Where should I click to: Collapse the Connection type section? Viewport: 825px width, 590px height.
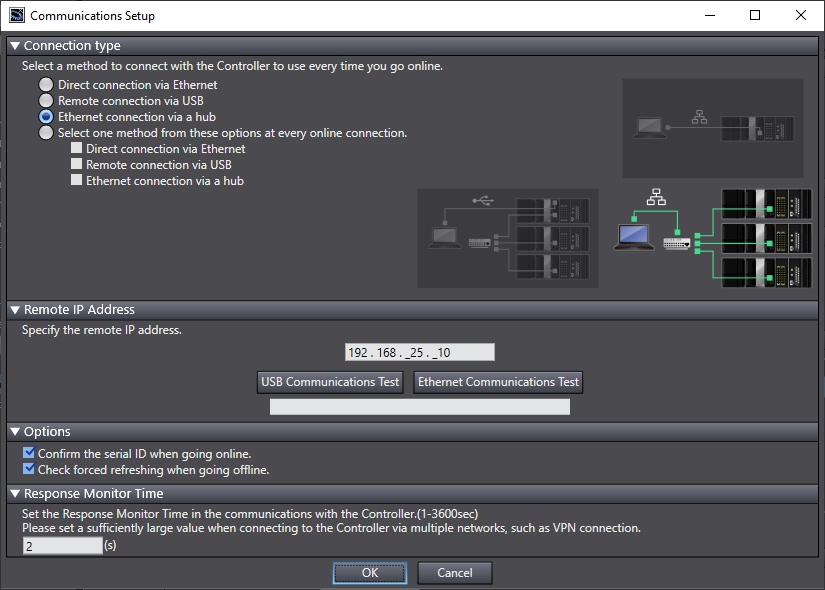click(15, 46)
